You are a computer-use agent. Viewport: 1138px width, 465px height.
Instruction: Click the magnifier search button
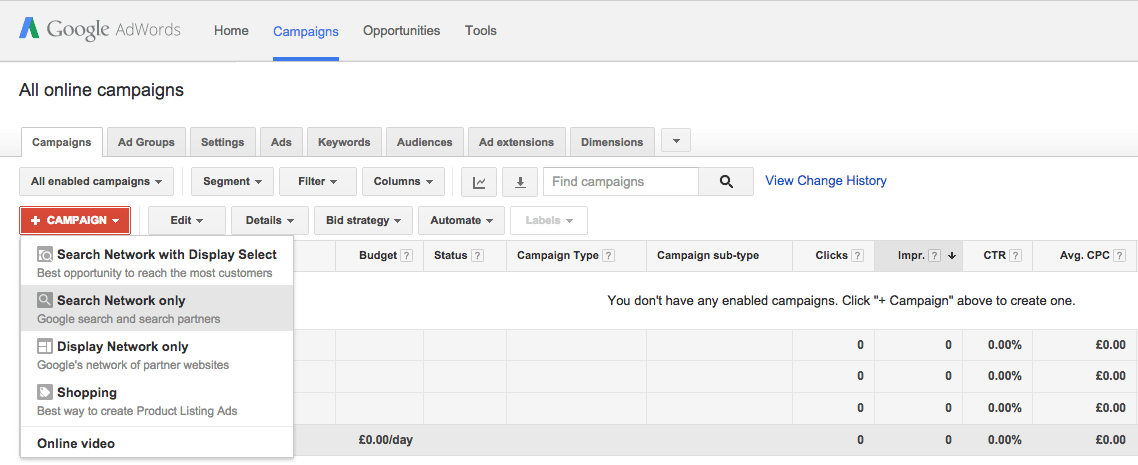point(726,182)
